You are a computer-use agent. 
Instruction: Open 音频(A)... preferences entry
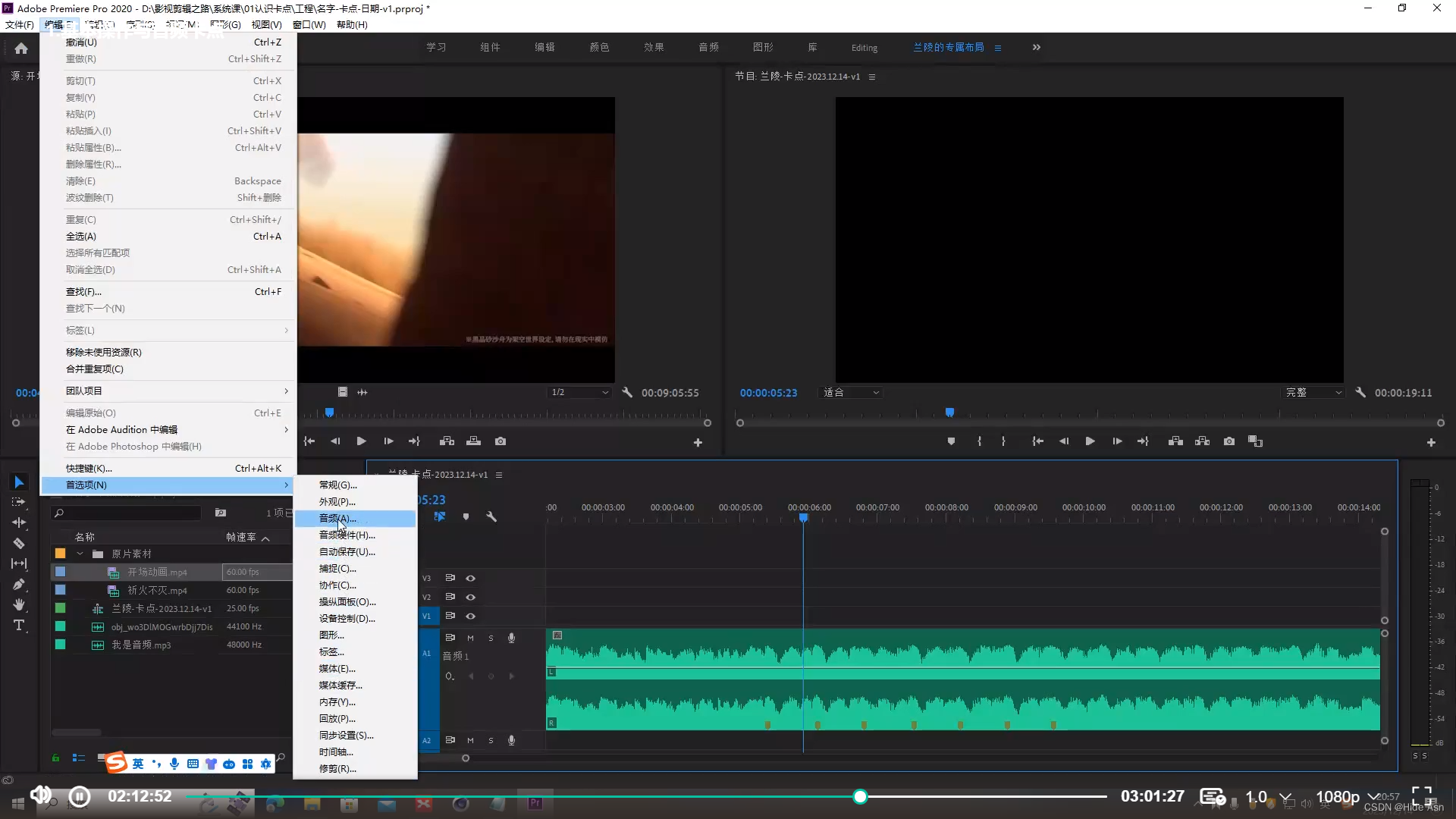(355, 519)
